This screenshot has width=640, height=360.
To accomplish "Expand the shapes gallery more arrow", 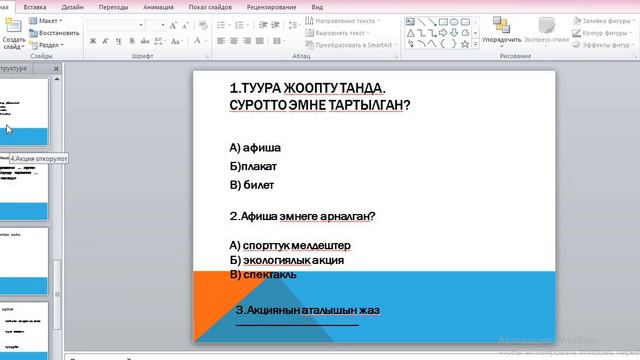I will click(476, 44).
